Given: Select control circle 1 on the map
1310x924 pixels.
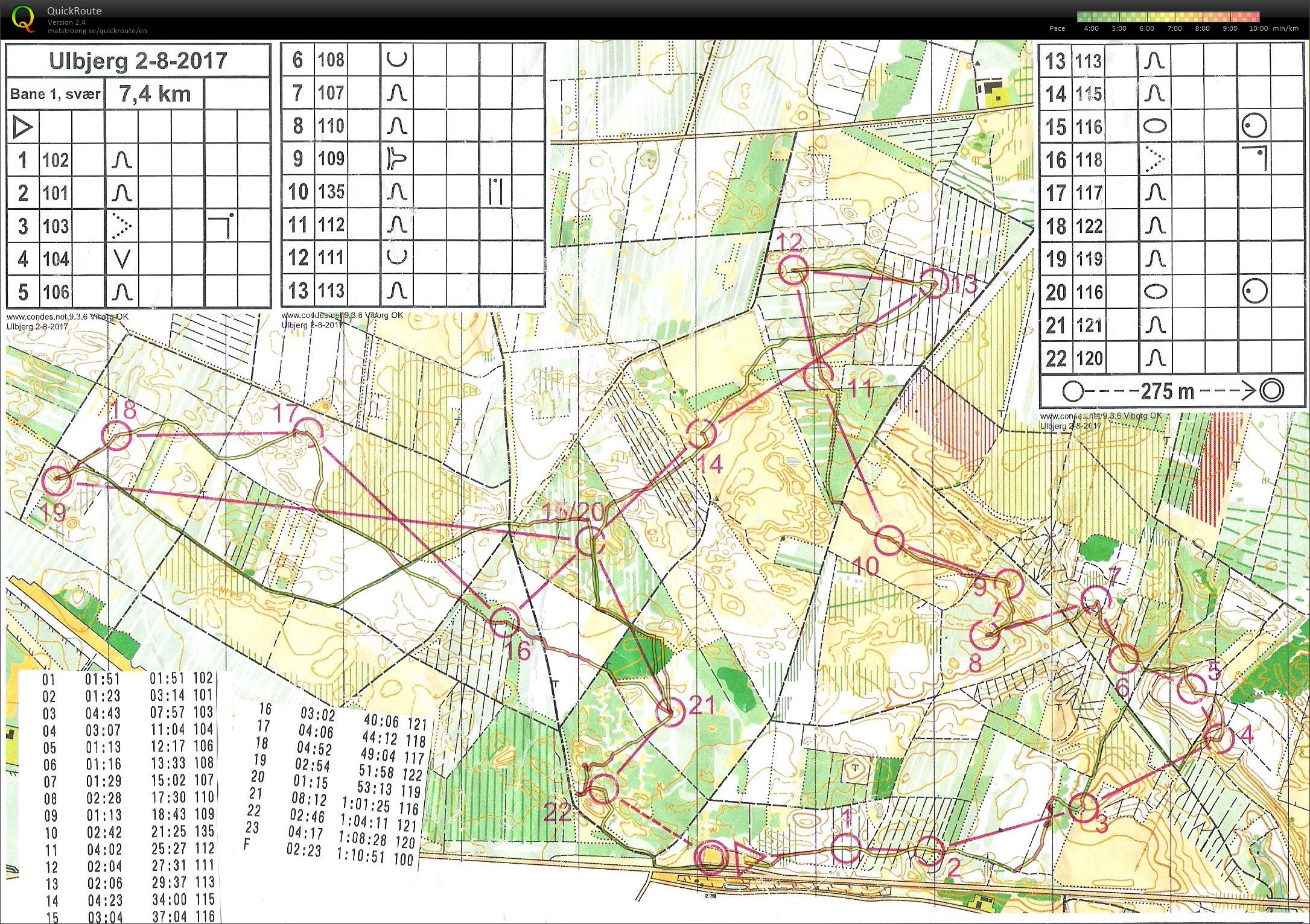Looking at the screenshot, I should click(x=845, y=849).
